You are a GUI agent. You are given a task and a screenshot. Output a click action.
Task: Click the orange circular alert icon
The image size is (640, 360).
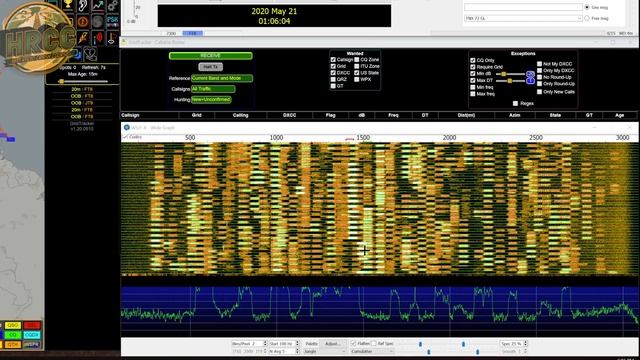click(x=83, y=21)
